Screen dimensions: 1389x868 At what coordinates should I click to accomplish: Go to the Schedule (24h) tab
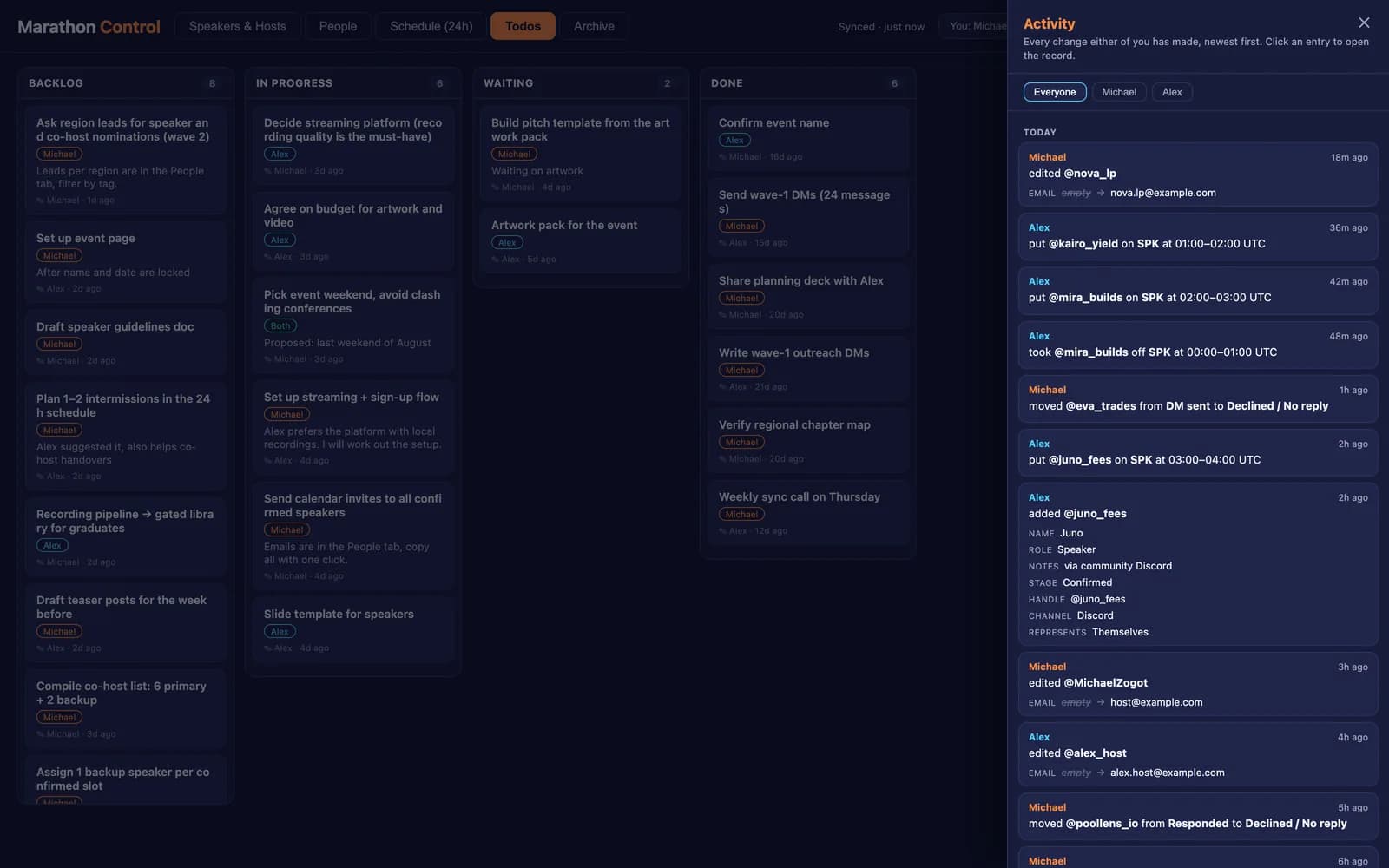pos(431,26)
